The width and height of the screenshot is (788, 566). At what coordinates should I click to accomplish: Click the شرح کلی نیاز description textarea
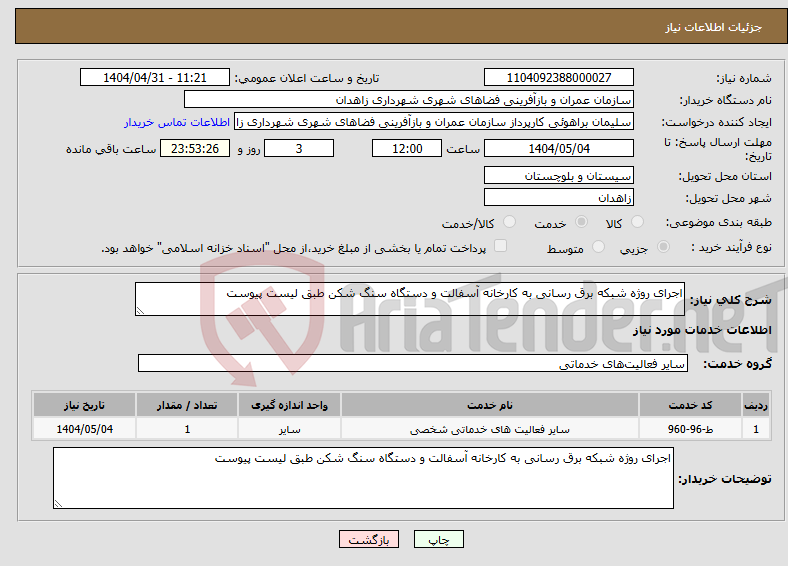tap(410, 299)
